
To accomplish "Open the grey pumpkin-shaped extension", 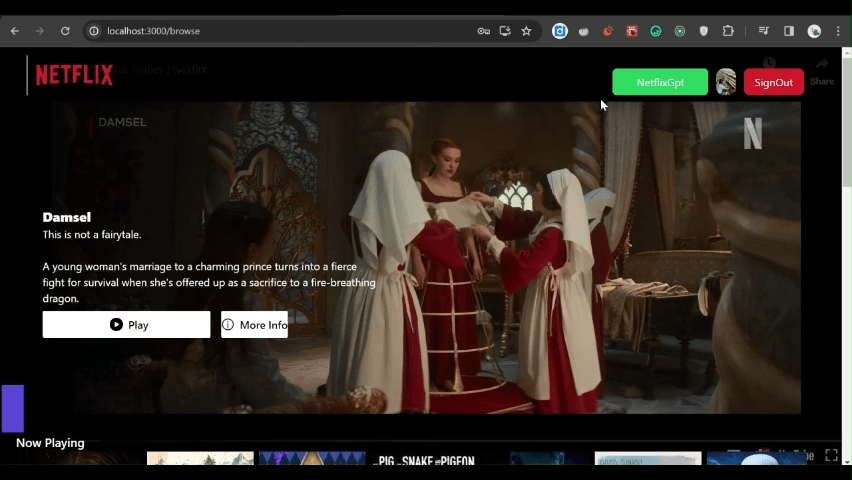I will 584,32.
